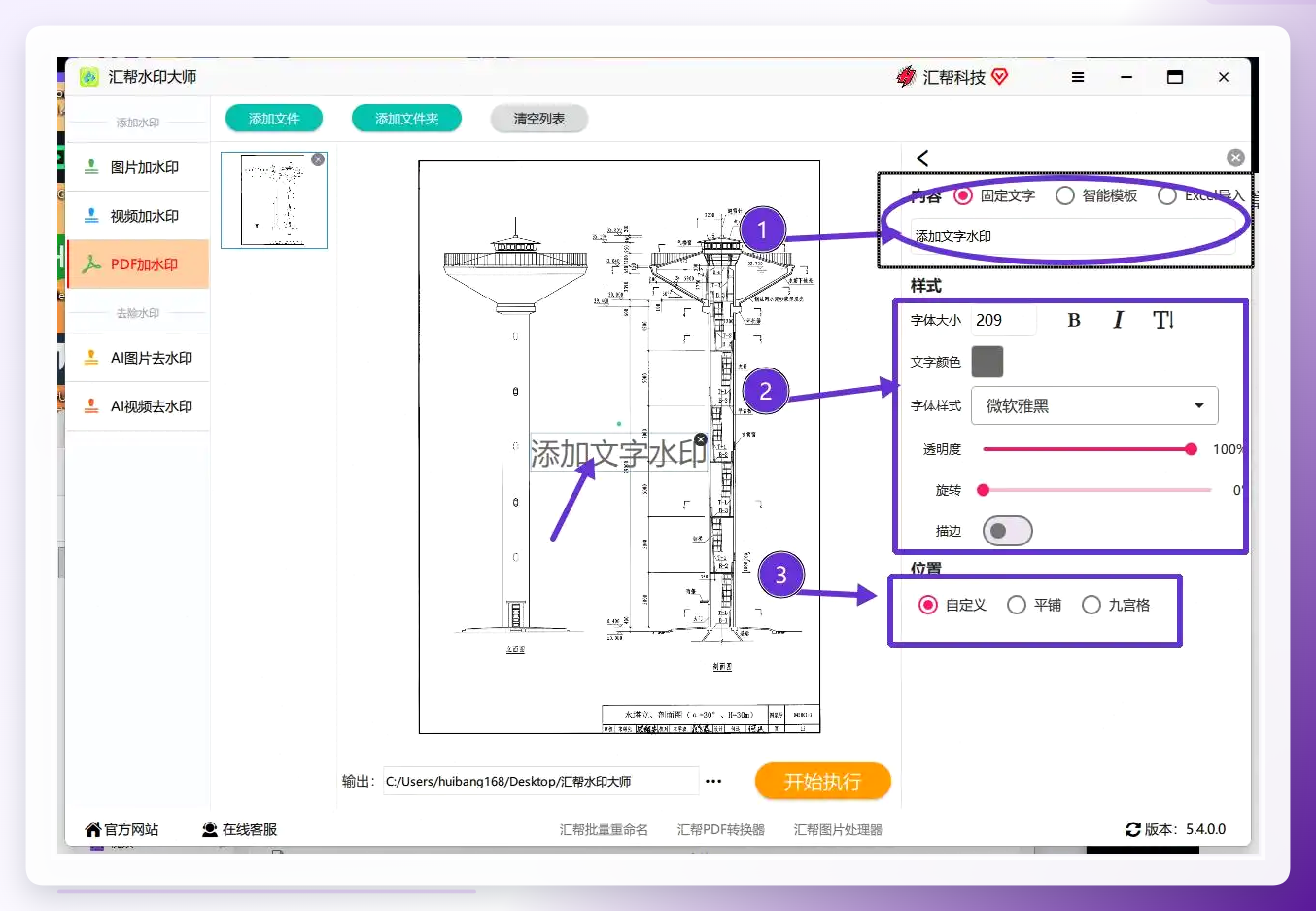Open the hamburger menu in title bar

coord(1078,77)
